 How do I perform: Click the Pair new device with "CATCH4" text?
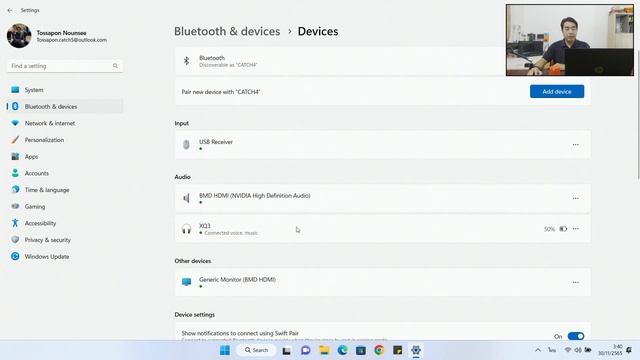(x=221, y=92)
